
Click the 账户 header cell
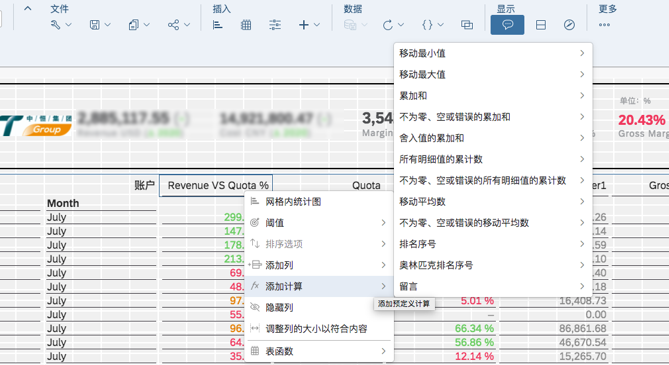point(144,185)
